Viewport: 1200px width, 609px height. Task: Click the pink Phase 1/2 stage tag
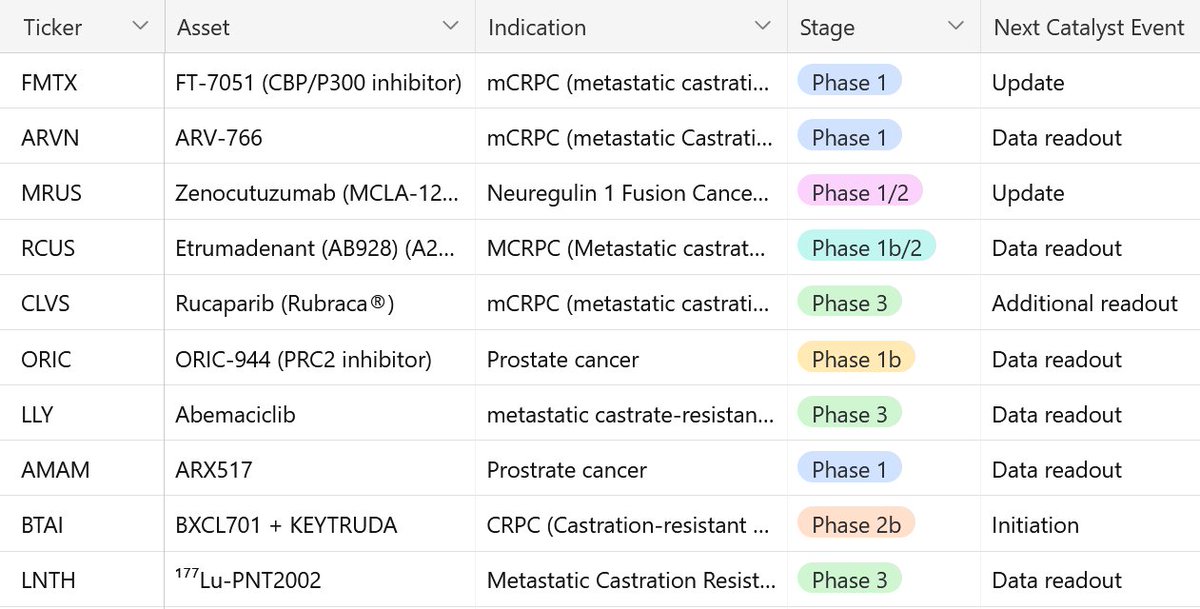click(860, 192)
